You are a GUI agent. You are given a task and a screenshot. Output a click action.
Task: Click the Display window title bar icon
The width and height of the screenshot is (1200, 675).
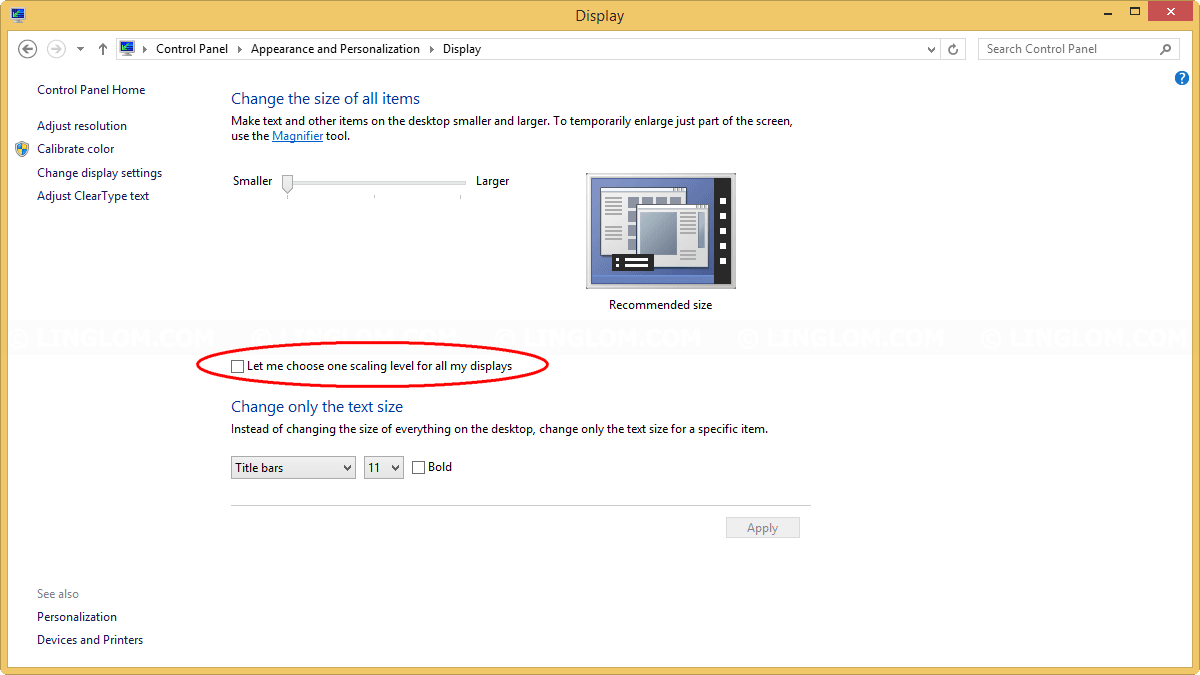point(18,14)
